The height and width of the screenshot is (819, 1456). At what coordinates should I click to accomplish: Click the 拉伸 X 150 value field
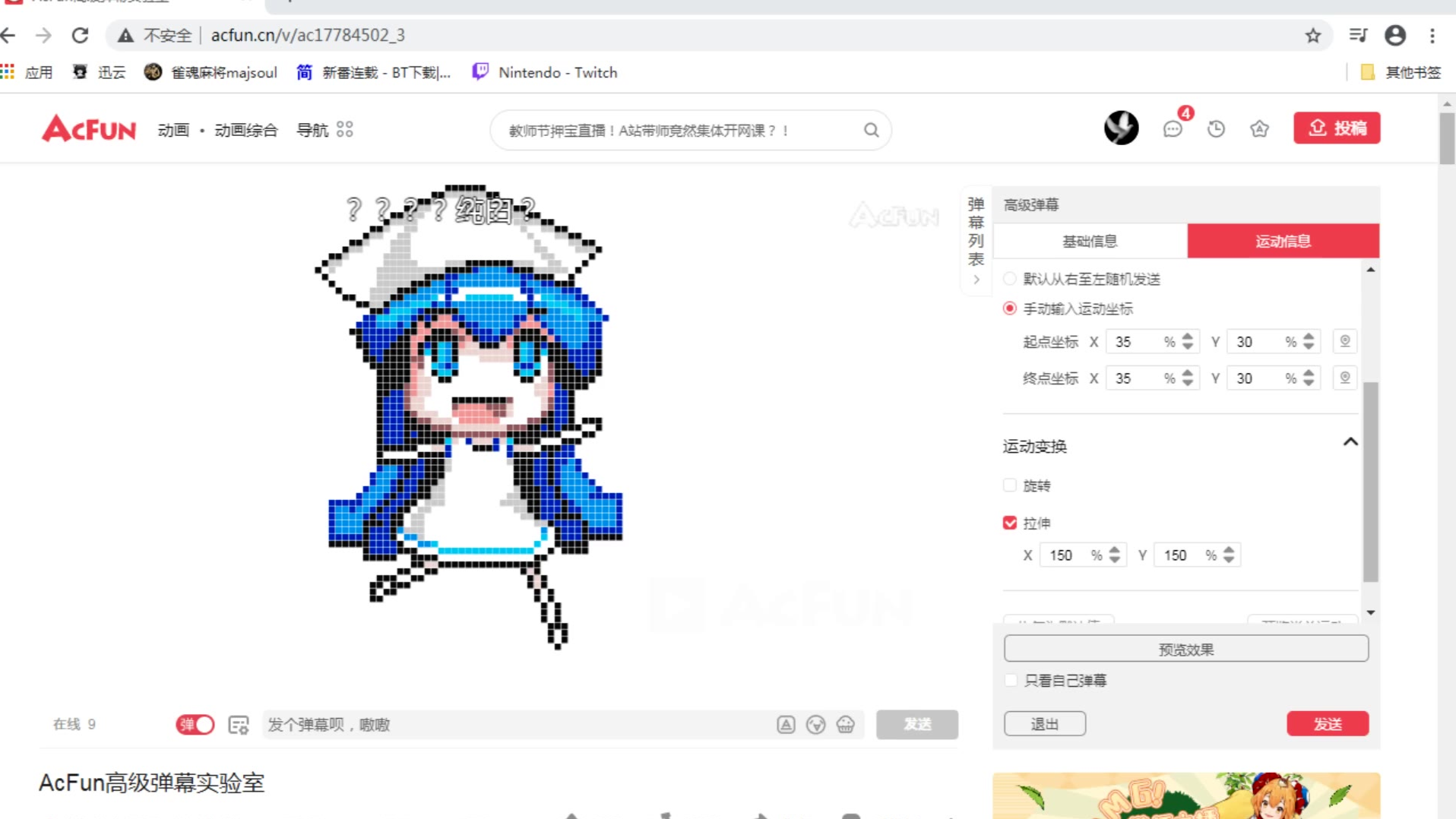(1065, 555)
